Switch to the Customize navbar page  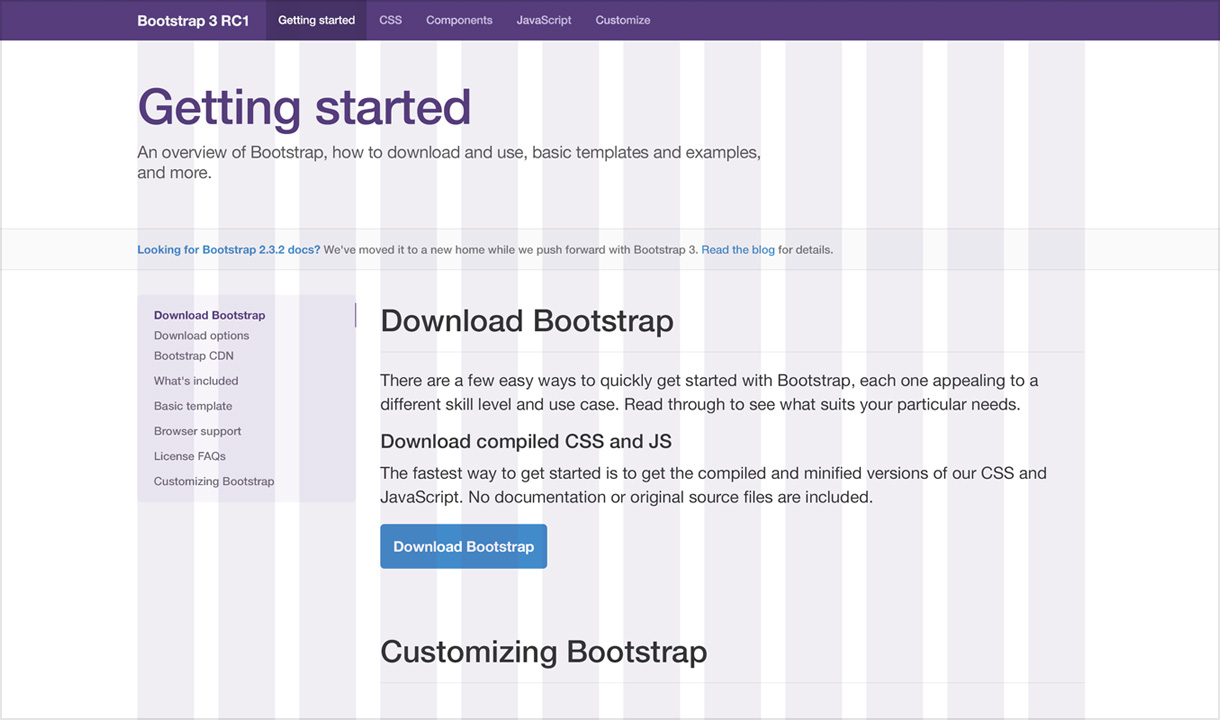(622, 20)
